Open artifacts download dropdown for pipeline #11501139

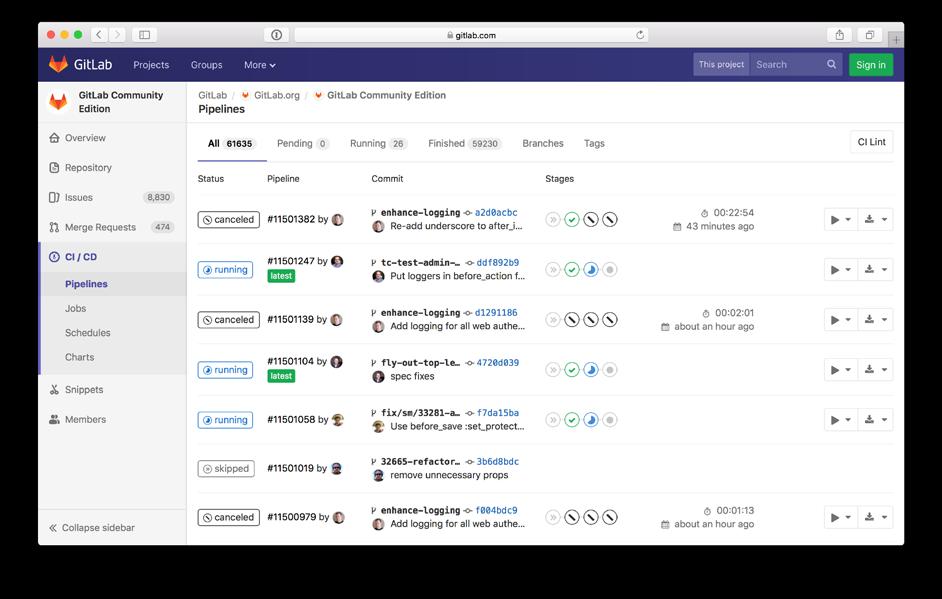(876, 320)
